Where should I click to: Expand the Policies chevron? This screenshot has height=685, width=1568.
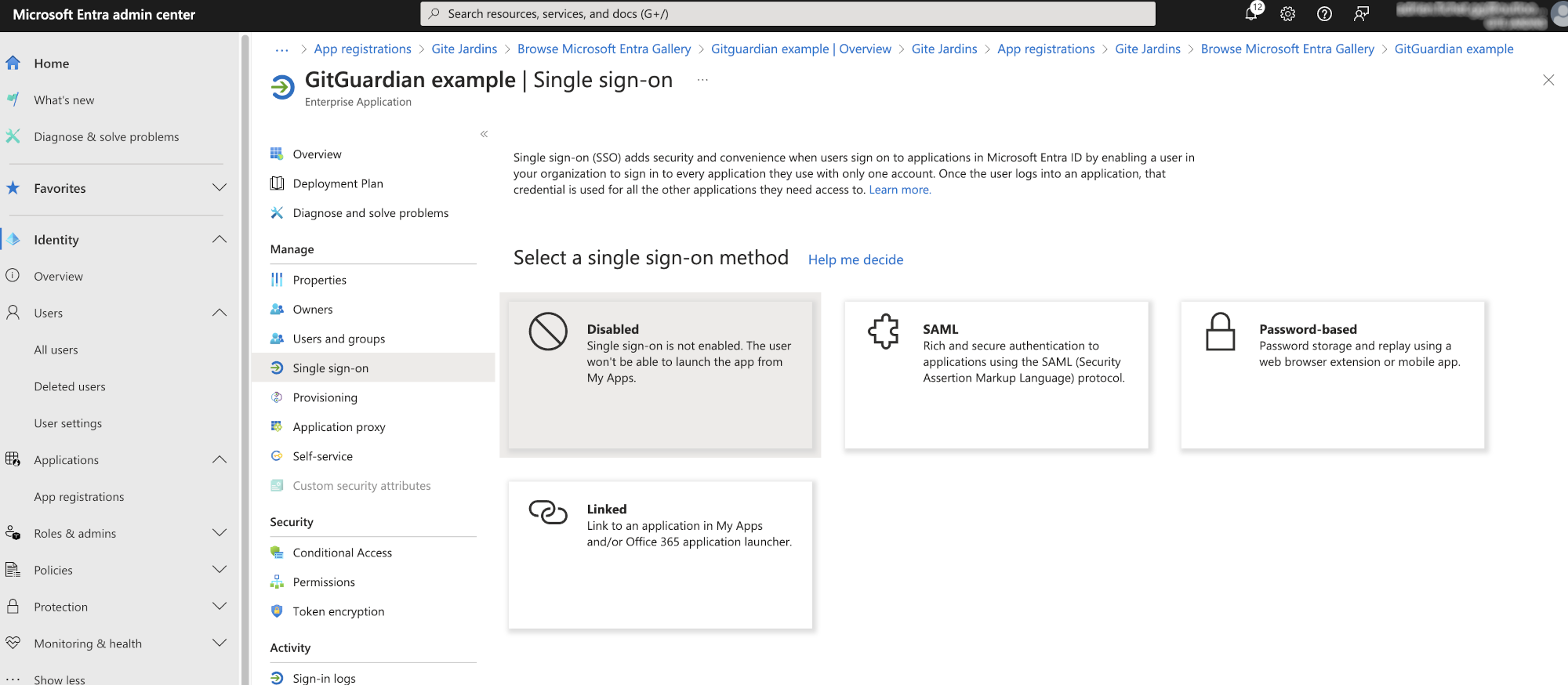click(220, 570)
